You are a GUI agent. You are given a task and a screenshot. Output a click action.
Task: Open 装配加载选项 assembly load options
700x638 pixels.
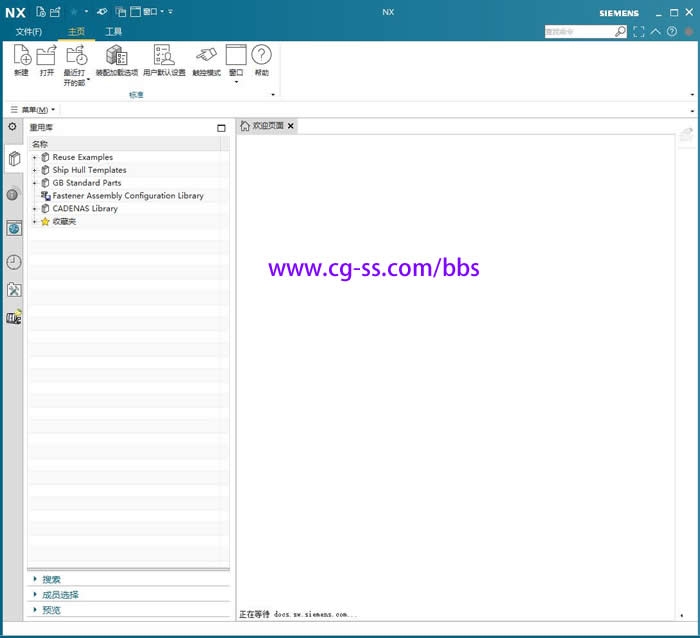[116, 59]
